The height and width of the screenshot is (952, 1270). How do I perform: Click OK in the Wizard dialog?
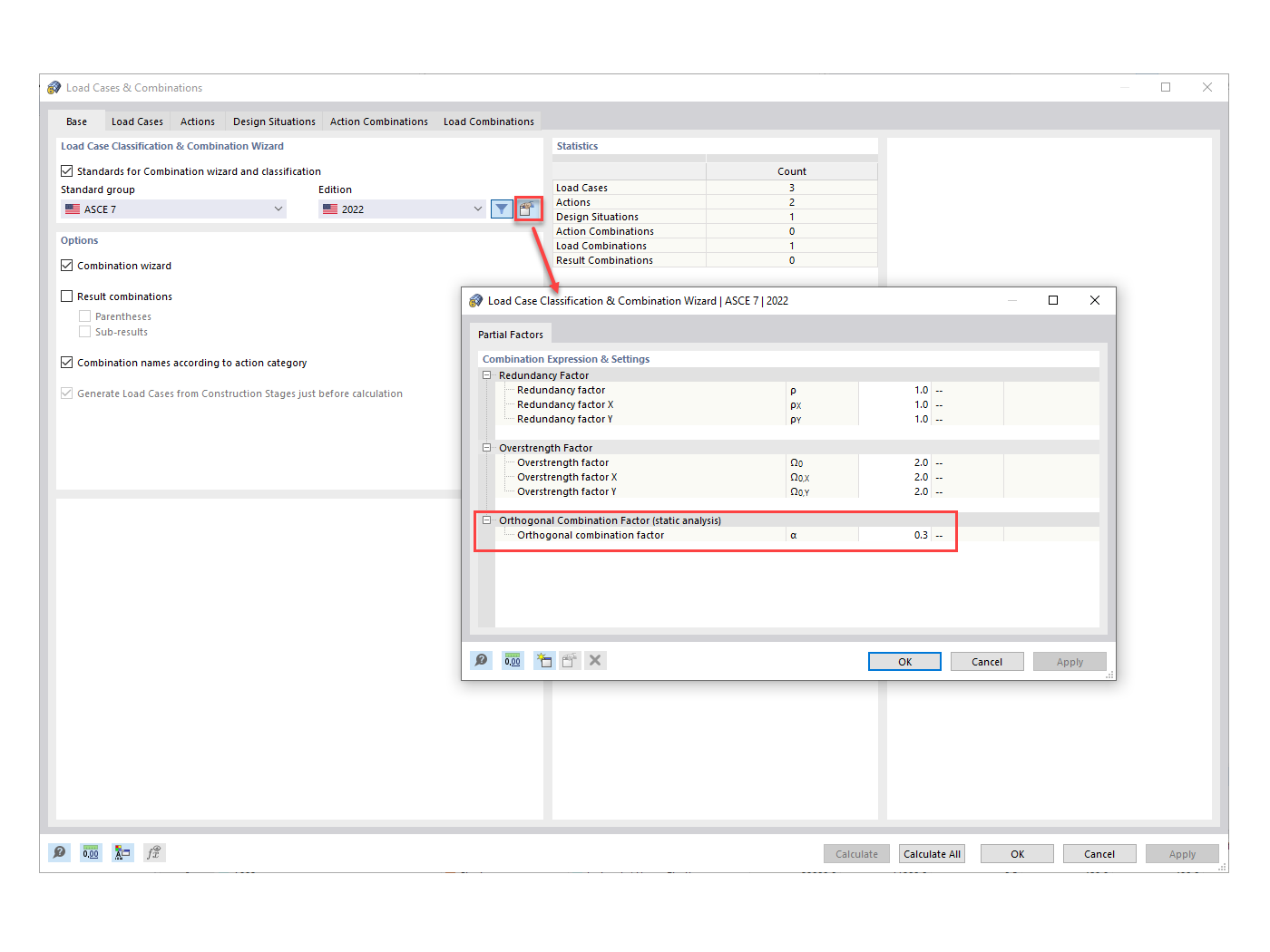[x=904, y=662]
